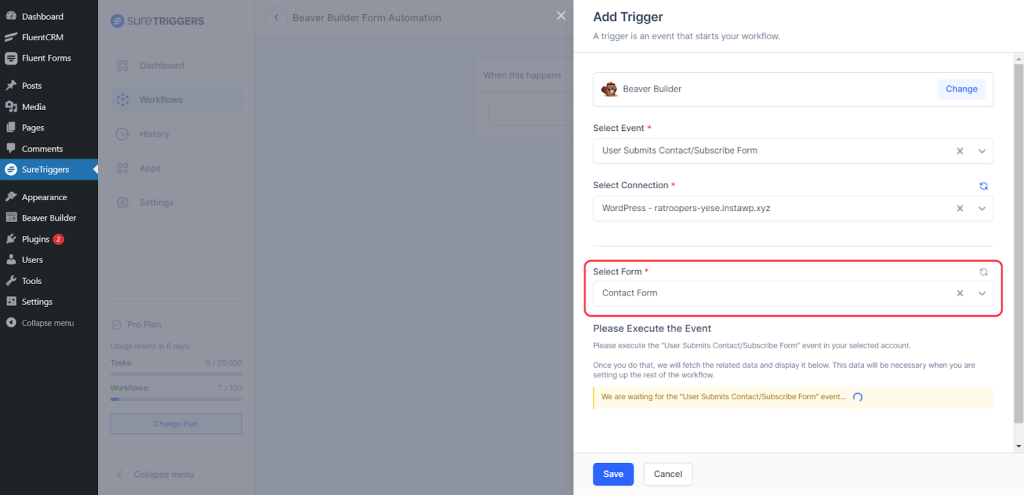Click the Change Plan button
This screenshot has width=1024, height=495.
pos(176,424)
